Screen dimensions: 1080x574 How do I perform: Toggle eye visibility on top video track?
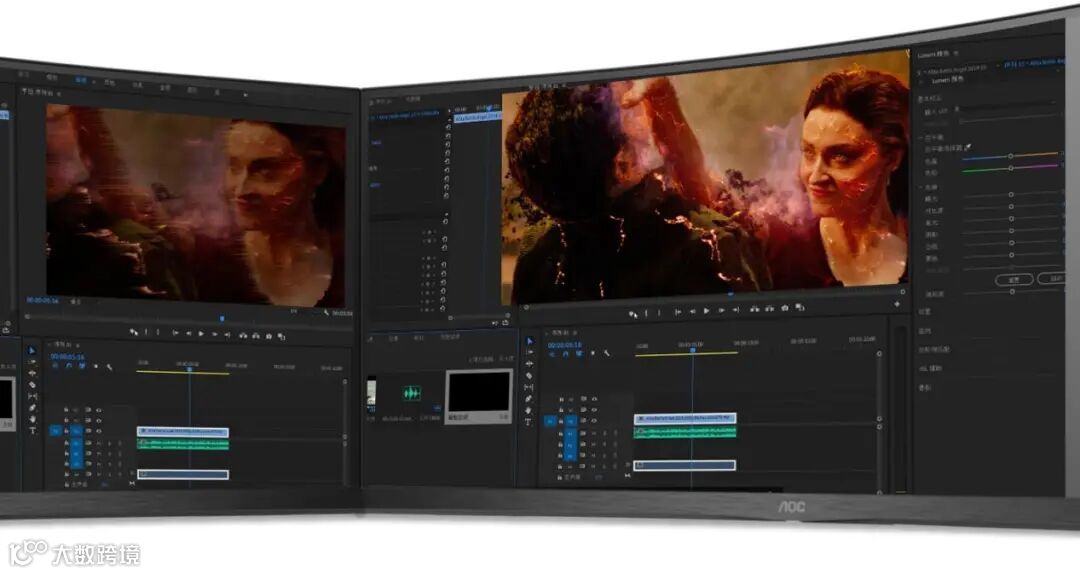pyautogui.click(x=594, y=399)
